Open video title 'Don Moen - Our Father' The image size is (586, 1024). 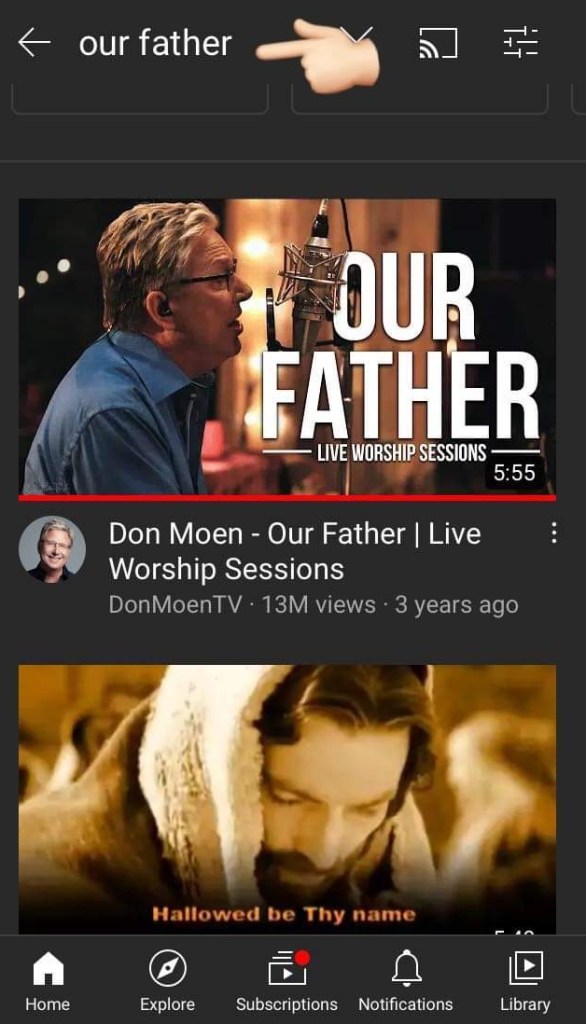tap(295, 551)
